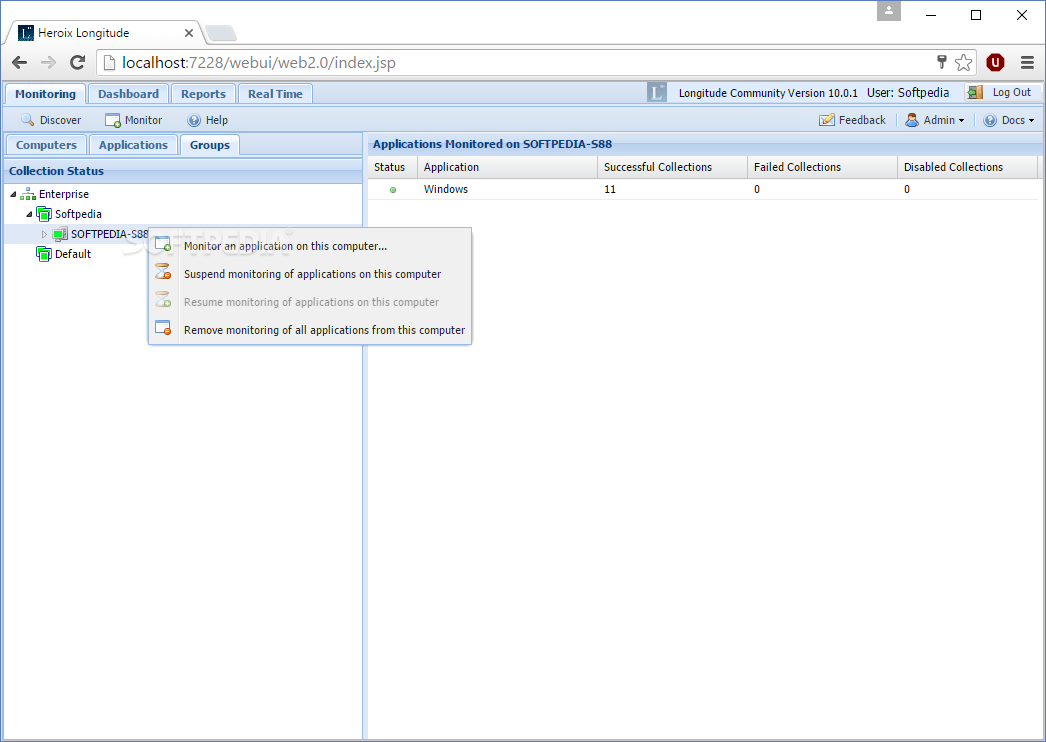
Task: Select the SOFTPEDIA-S88 tree label
Action: point(109,234)
